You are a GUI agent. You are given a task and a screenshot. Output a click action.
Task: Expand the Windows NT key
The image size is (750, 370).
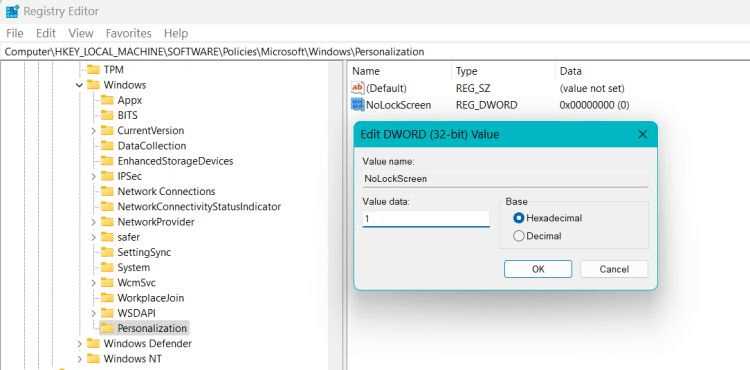point(79,359)
